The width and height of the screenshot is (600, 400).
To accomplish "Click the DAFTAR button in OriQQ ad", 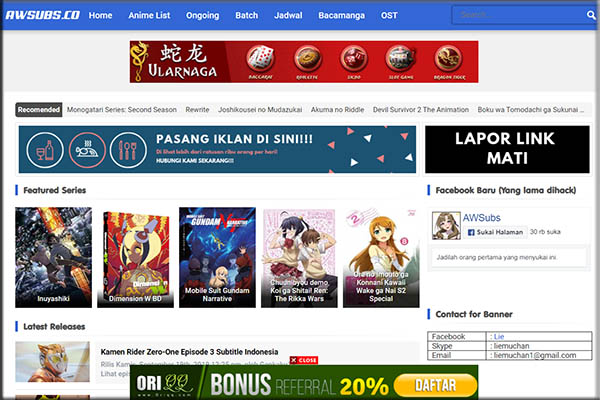I will [x=435, y=385].
